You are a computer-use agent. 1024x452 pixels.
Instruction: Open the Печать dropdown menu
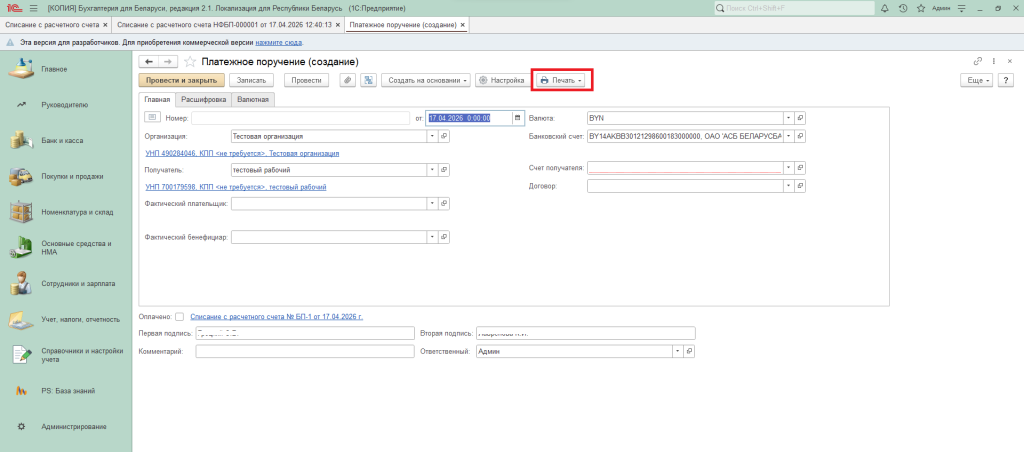pos(561,80)
